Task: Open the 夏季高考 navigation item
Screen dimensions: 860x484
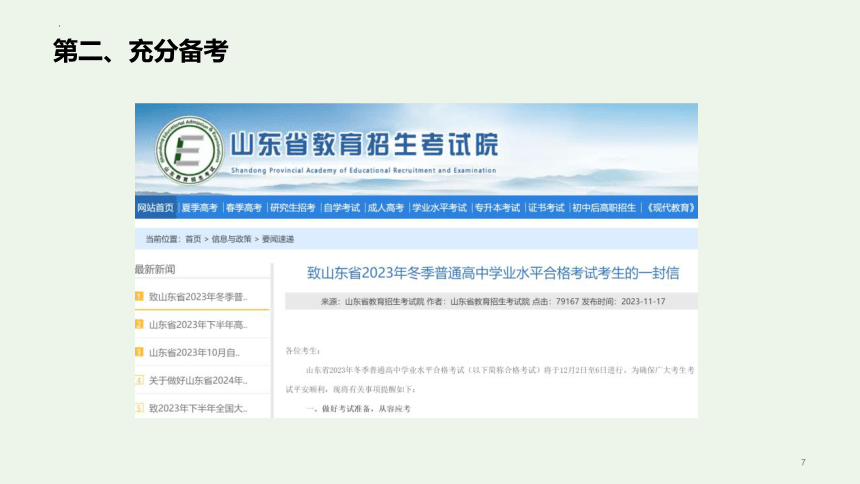Action: [x=200, y=207]
